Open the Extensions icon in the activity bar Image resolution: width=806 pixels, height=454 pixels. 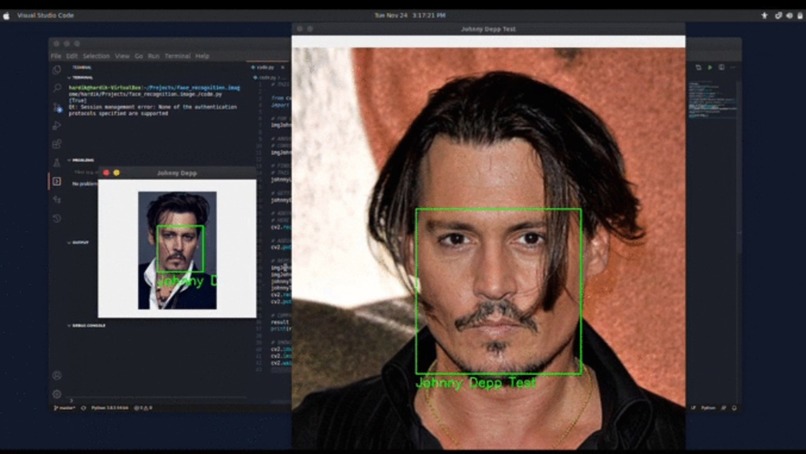point(57,144)
